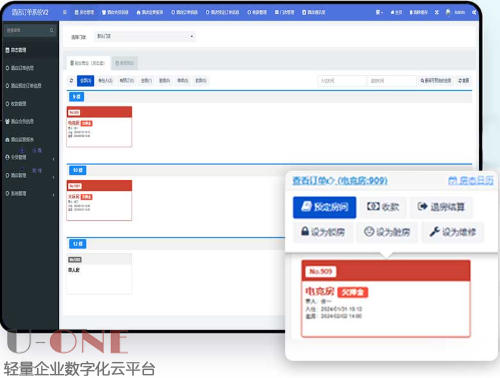Switch to the second greyed tab
This screenshot has height=378, width=500.
click(124, 63)
